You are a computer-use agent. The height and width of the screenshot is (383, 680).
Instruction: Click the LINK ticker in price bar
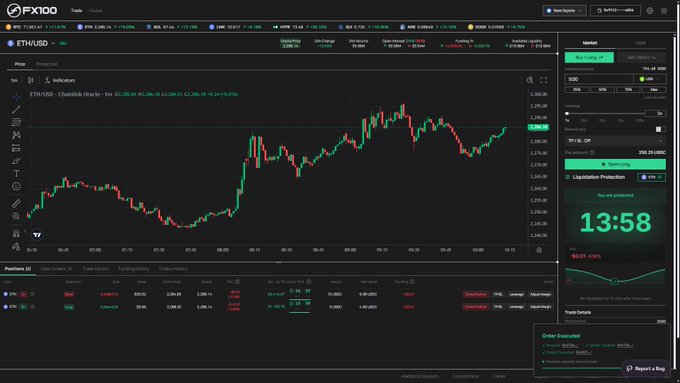pos(235,27)
